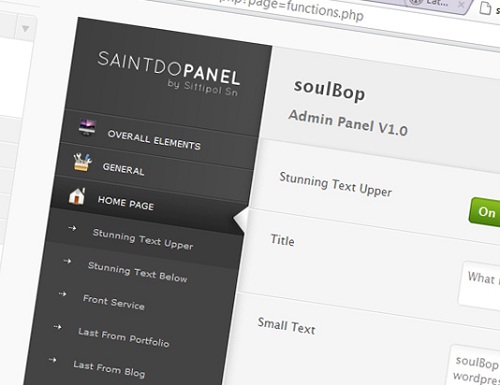Image resolution: width=500 pixels, height=385 pixels.
Task: Open the dropdown arrow in the left window
Action: (25, 29)
